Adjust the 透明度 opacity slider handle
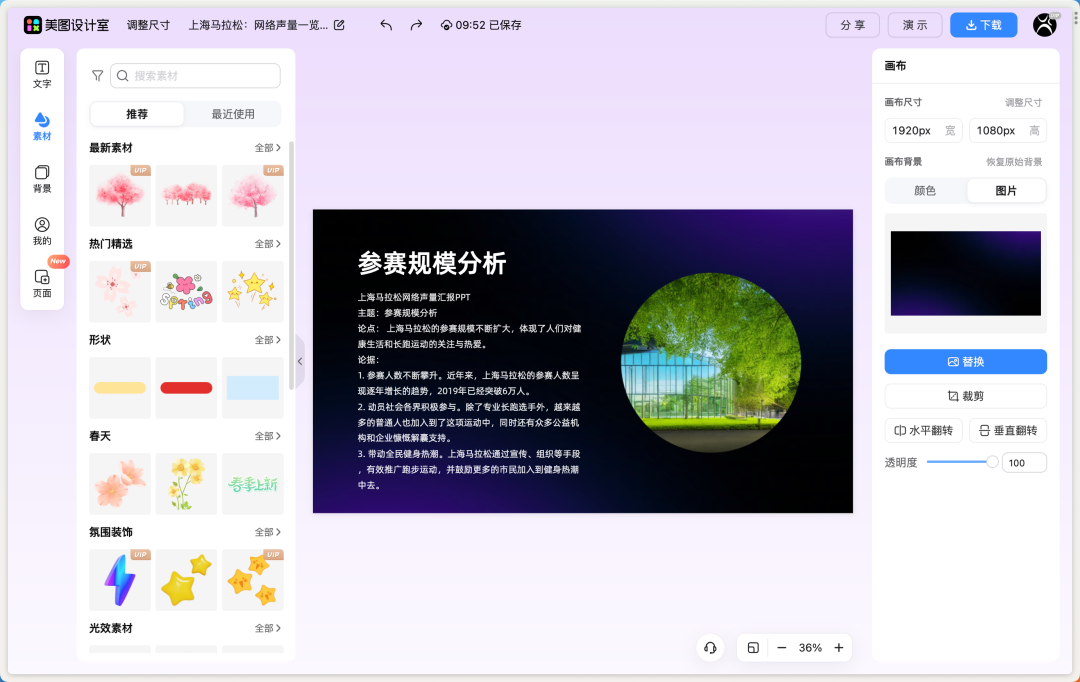Screen dimensions: 1080x682 coord(992,462)
